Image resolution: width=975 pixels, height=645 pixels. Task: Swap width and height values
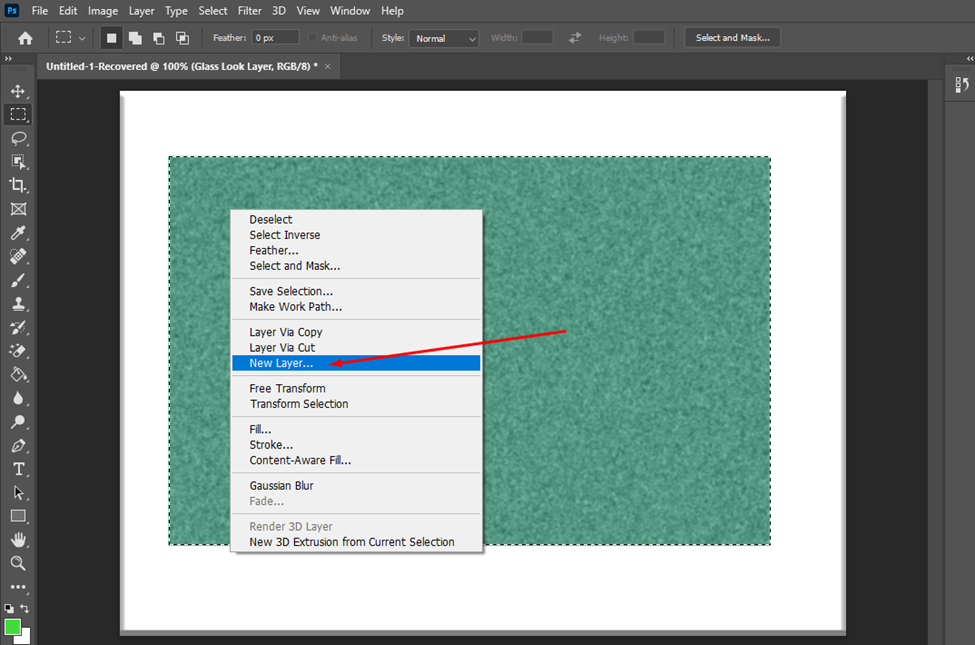tap(575, 38)
